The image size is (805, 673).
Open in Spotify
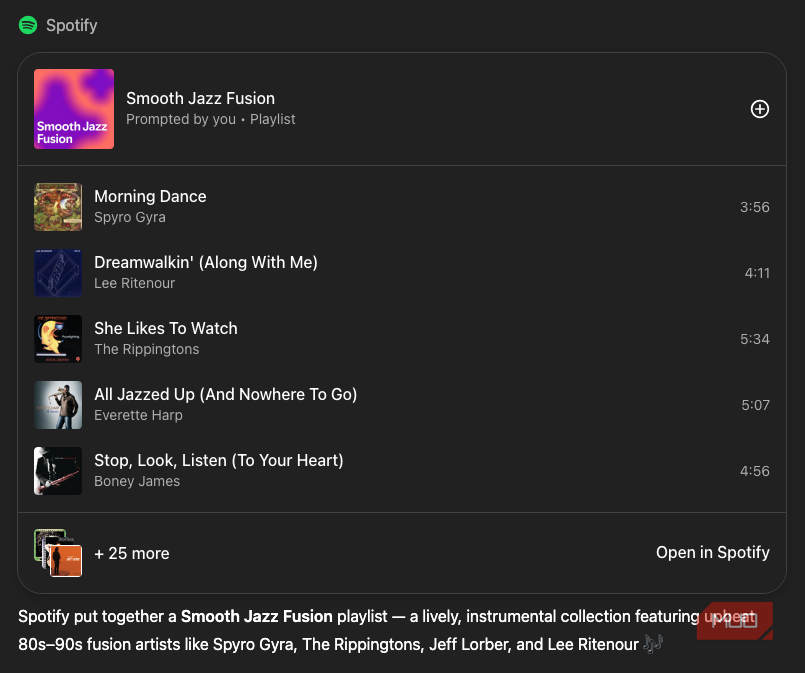tap(712, 552)
